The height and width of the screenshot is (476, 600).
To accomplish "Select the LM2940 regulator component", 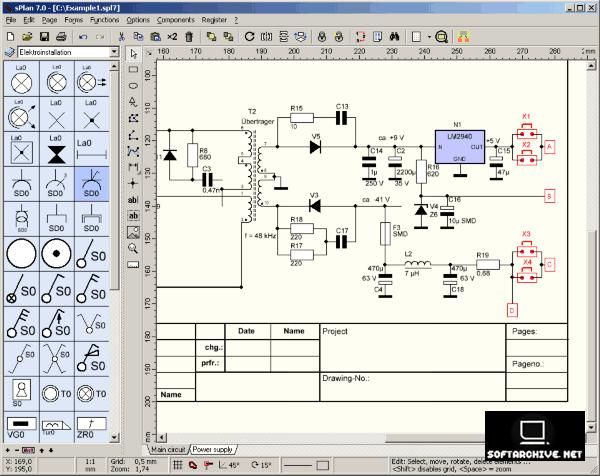I will pyautogui.click(x=460, y=147).
